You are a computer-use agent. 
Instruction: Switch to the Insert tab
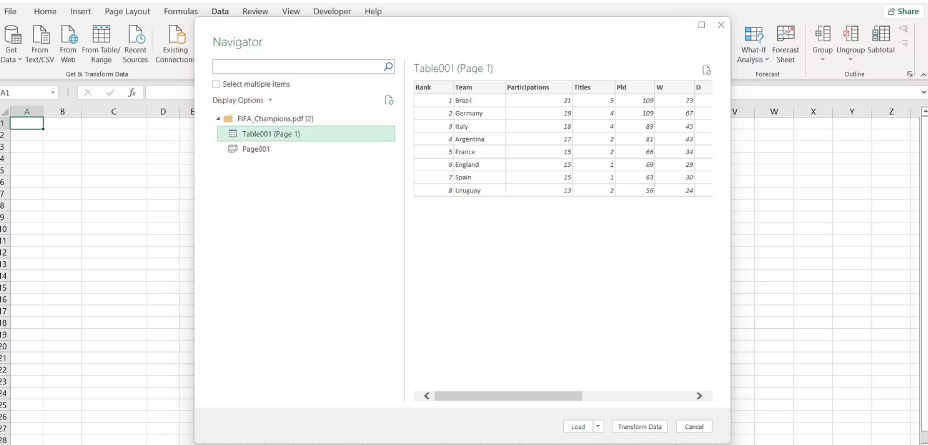[x=80, y=11]
